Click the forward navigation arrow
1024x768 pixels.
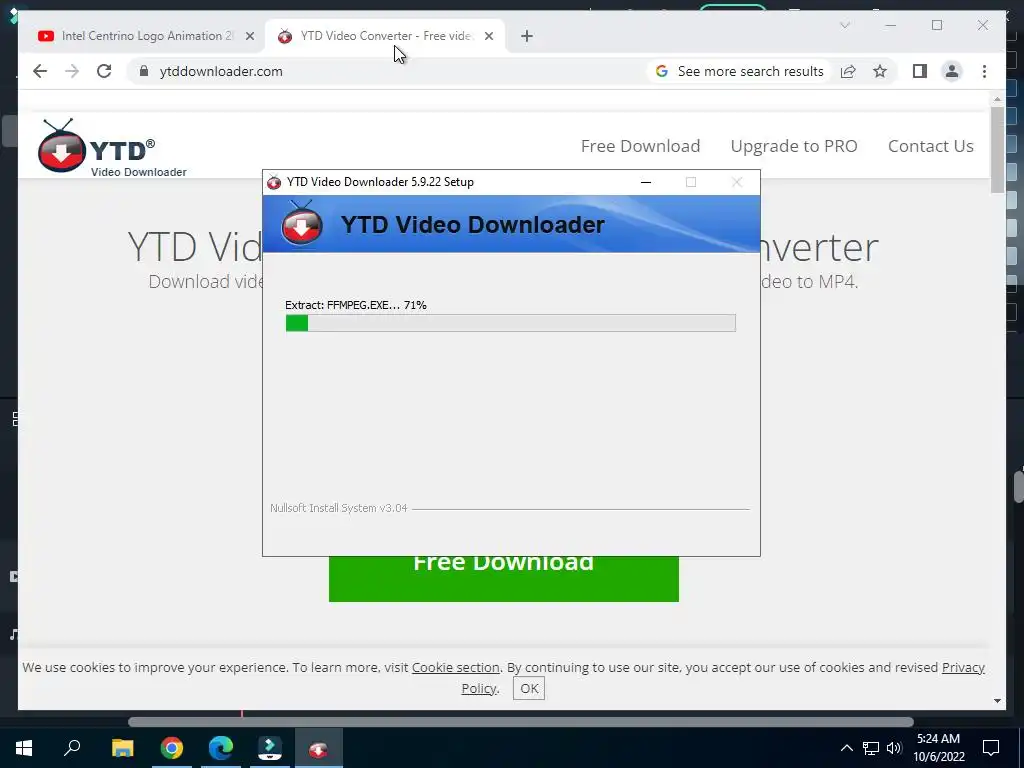pos(72,71)
